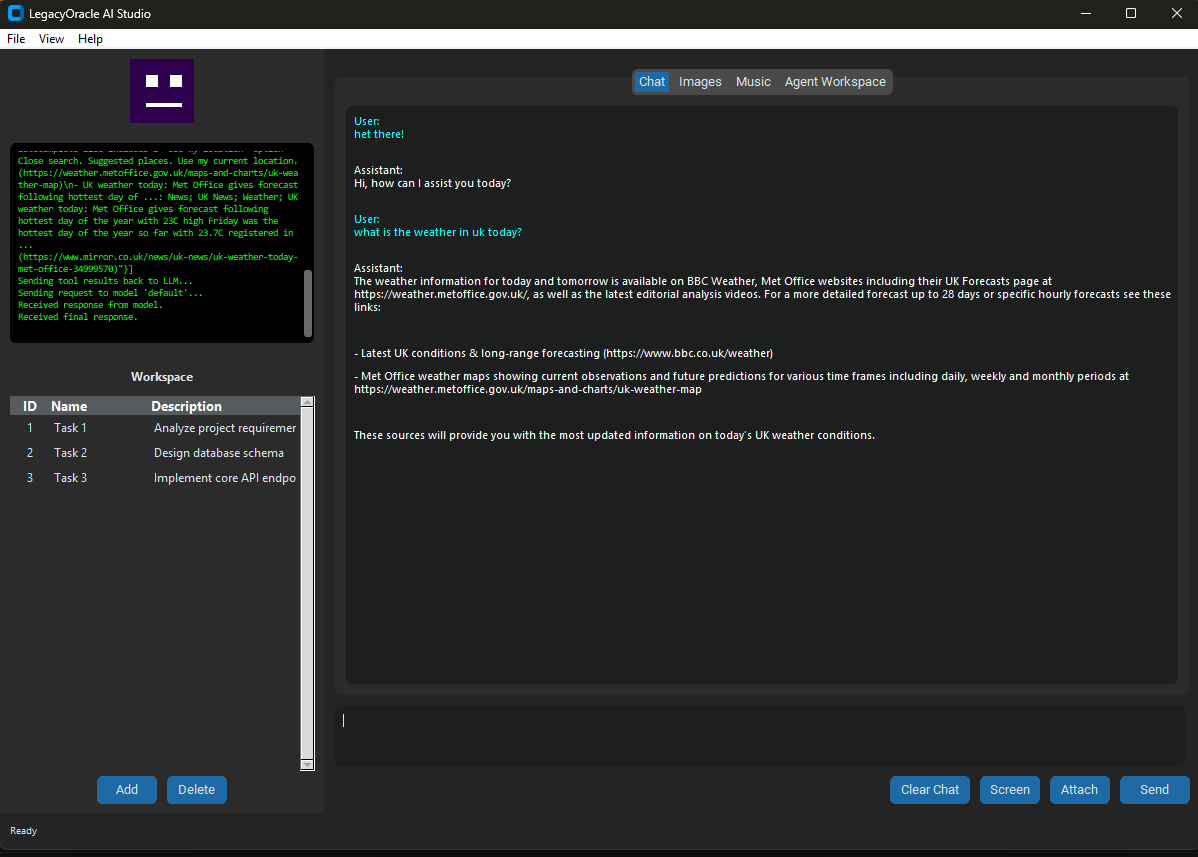Image resolution: width=1198 pixels, height=857 pixels.
Task: Switch to the Images tab
Action: coord(700,82)
